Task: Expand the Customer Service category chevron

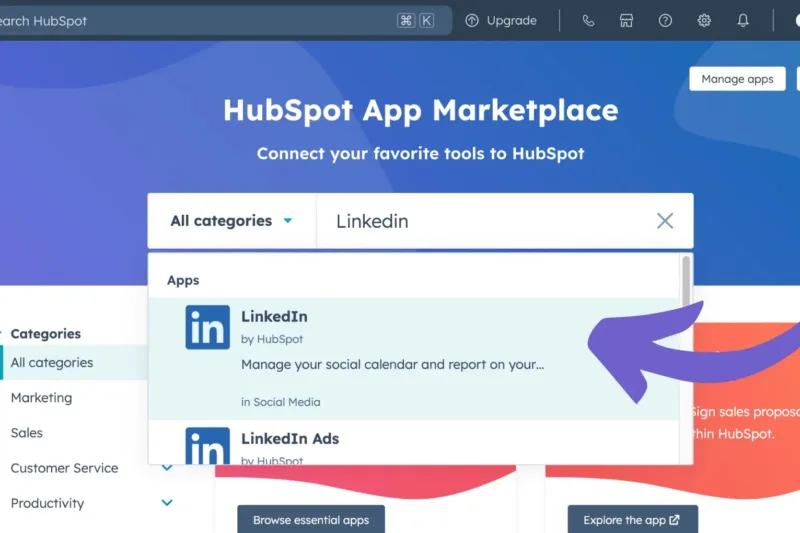Action: (167, 468)
